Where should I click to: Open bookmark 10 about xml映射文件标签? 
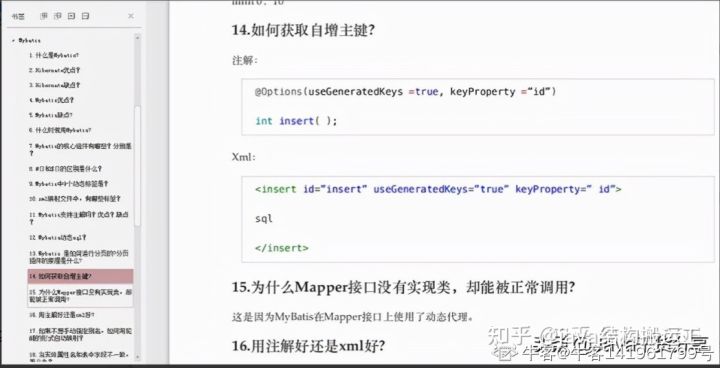pos(74,198)
